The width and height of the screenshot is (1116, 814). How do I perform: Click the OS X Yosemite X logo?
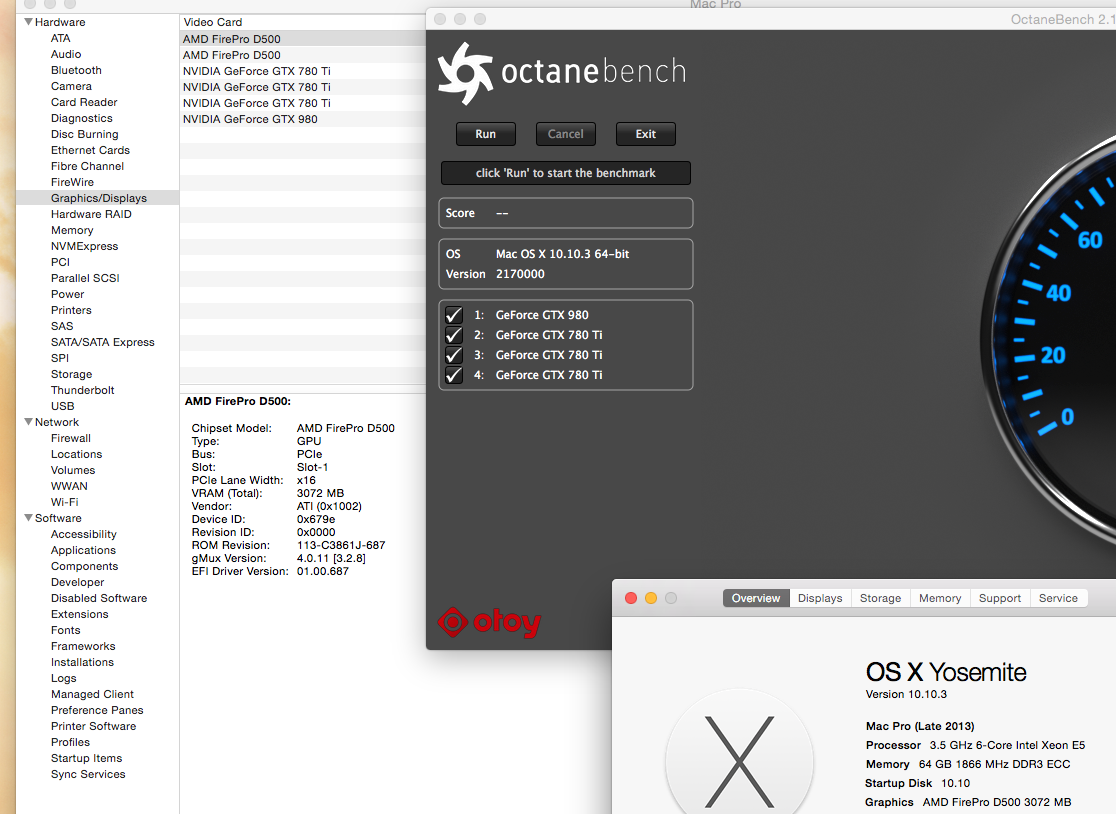739,761
